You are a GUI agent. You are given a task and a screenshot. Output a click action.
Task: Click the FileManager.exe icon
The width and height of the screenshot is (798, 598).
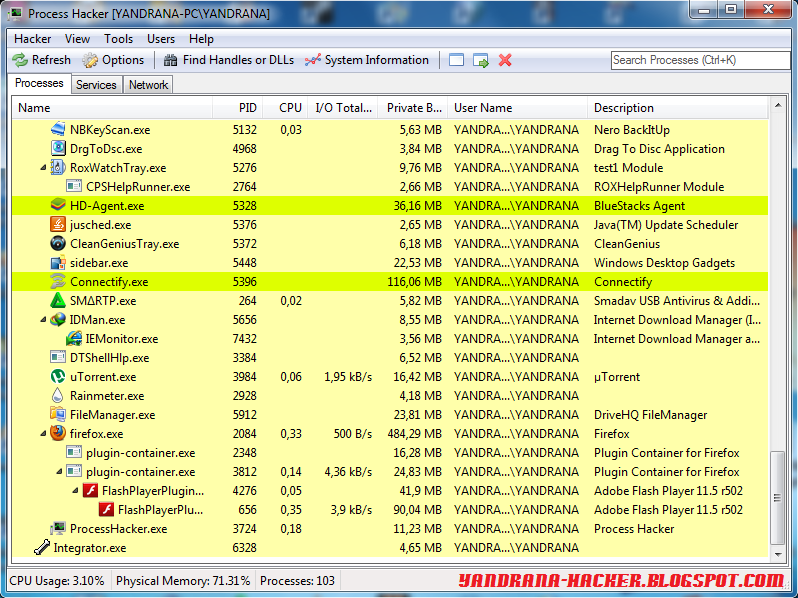click(x=58, y=414)
